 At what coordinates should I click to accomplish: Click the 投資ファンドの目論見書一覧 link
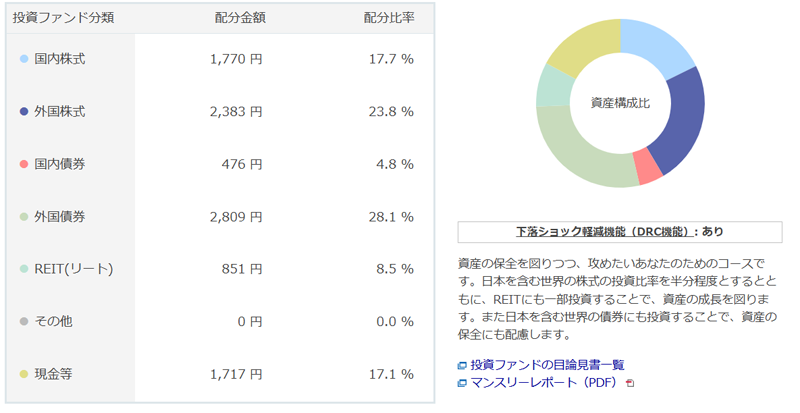click(x=547, y=365)
